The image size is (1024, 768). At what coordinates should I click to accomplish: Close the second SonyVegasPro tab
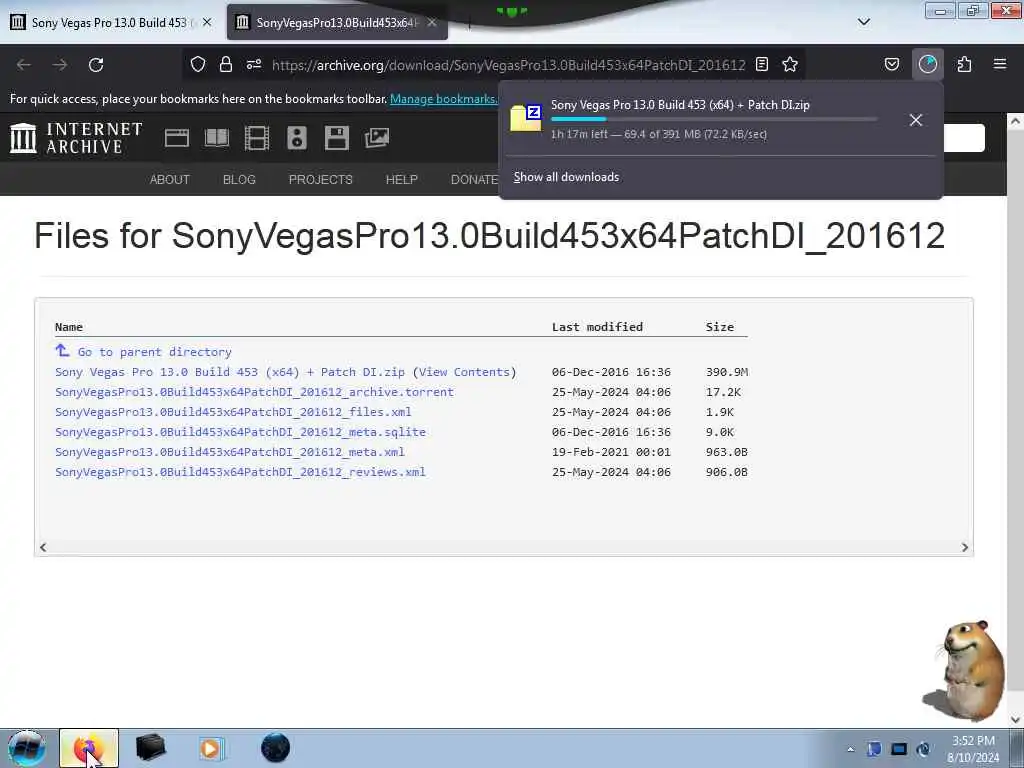(432, 22)
